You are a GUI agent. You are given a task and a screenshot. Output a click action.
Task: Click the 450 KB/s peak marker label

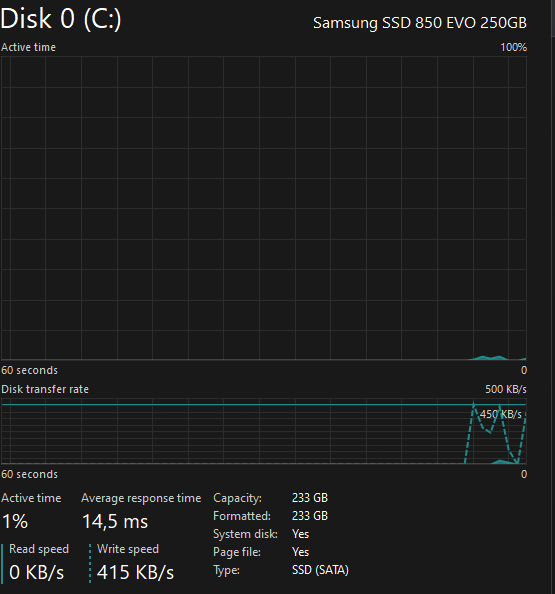(x=500, y=414)
